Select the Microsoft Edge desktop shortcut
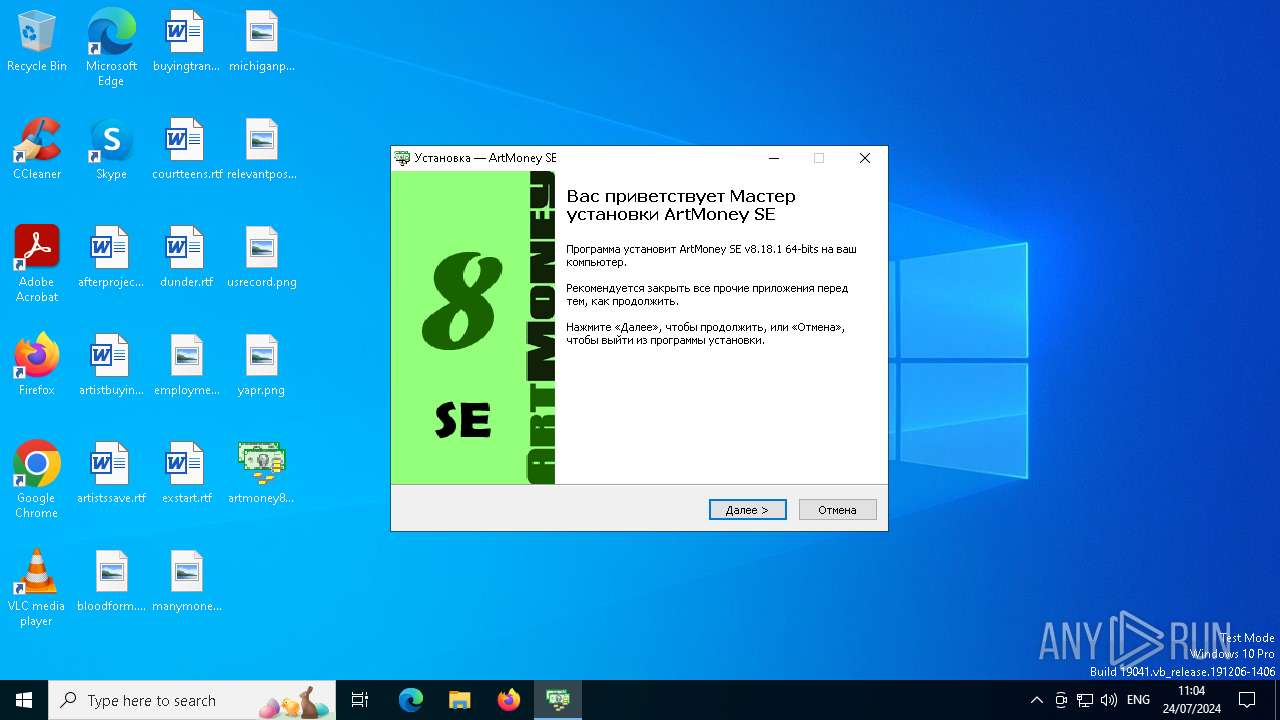Image resolution: width=1280 pixels, height=720 pixels. (111, 48)
